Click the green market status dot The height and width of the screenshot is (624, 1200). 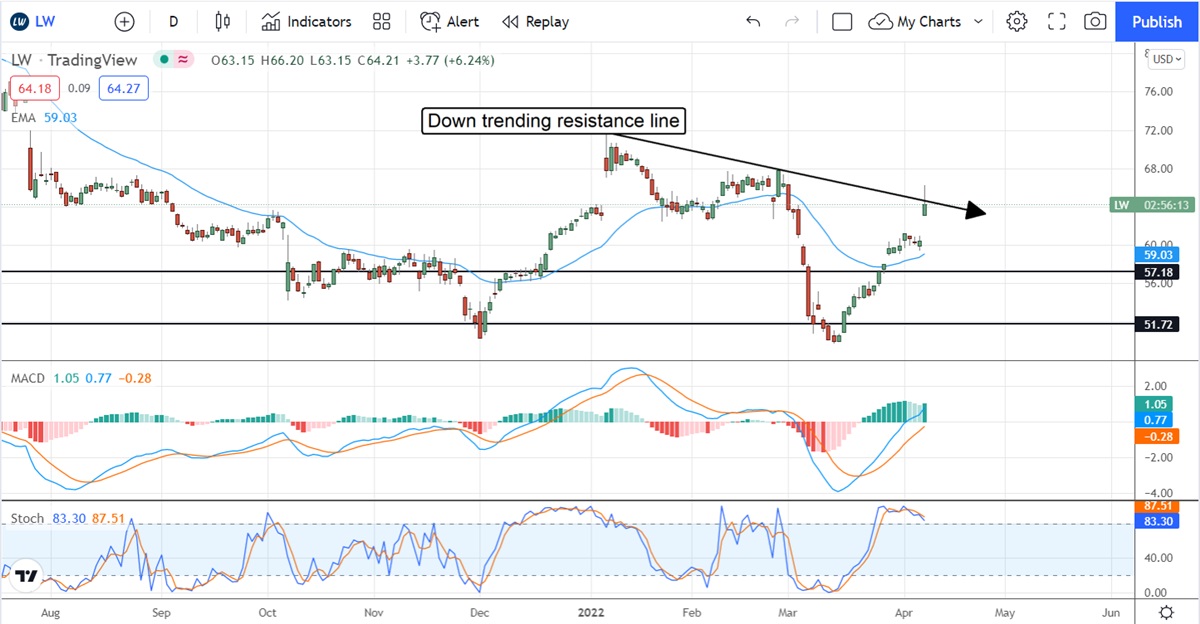pos(161,60)
